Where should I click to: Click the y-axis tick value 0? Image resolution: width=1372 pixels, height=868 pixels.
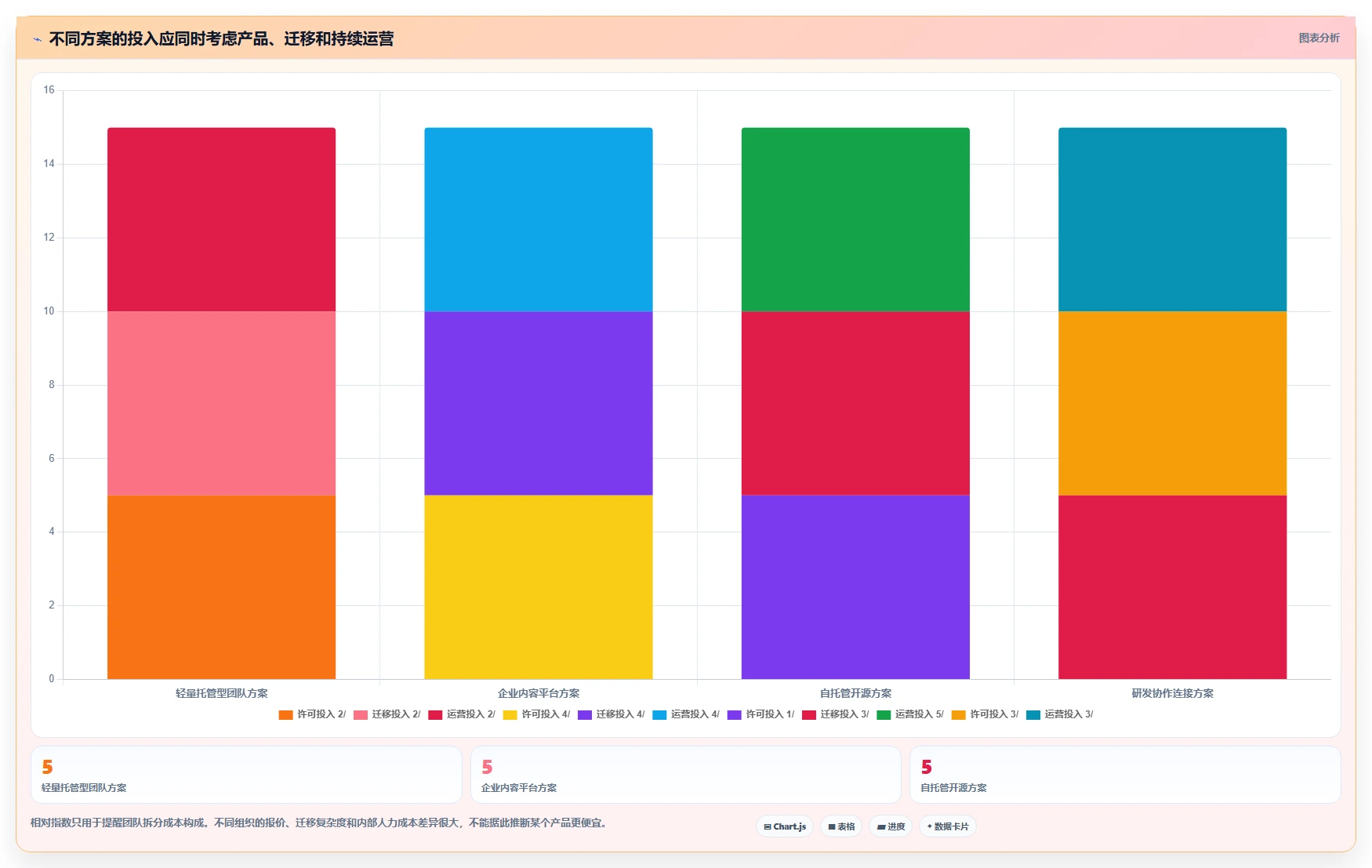[52, 679]
